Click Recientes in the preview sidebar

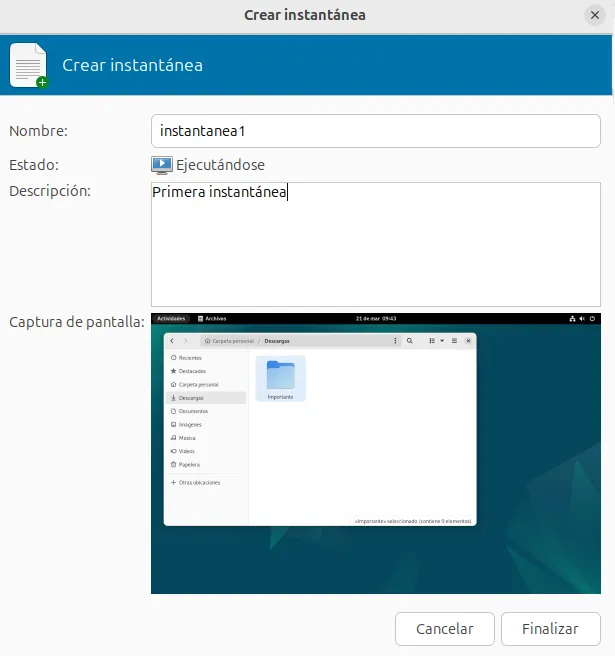(x=189, y=357)
